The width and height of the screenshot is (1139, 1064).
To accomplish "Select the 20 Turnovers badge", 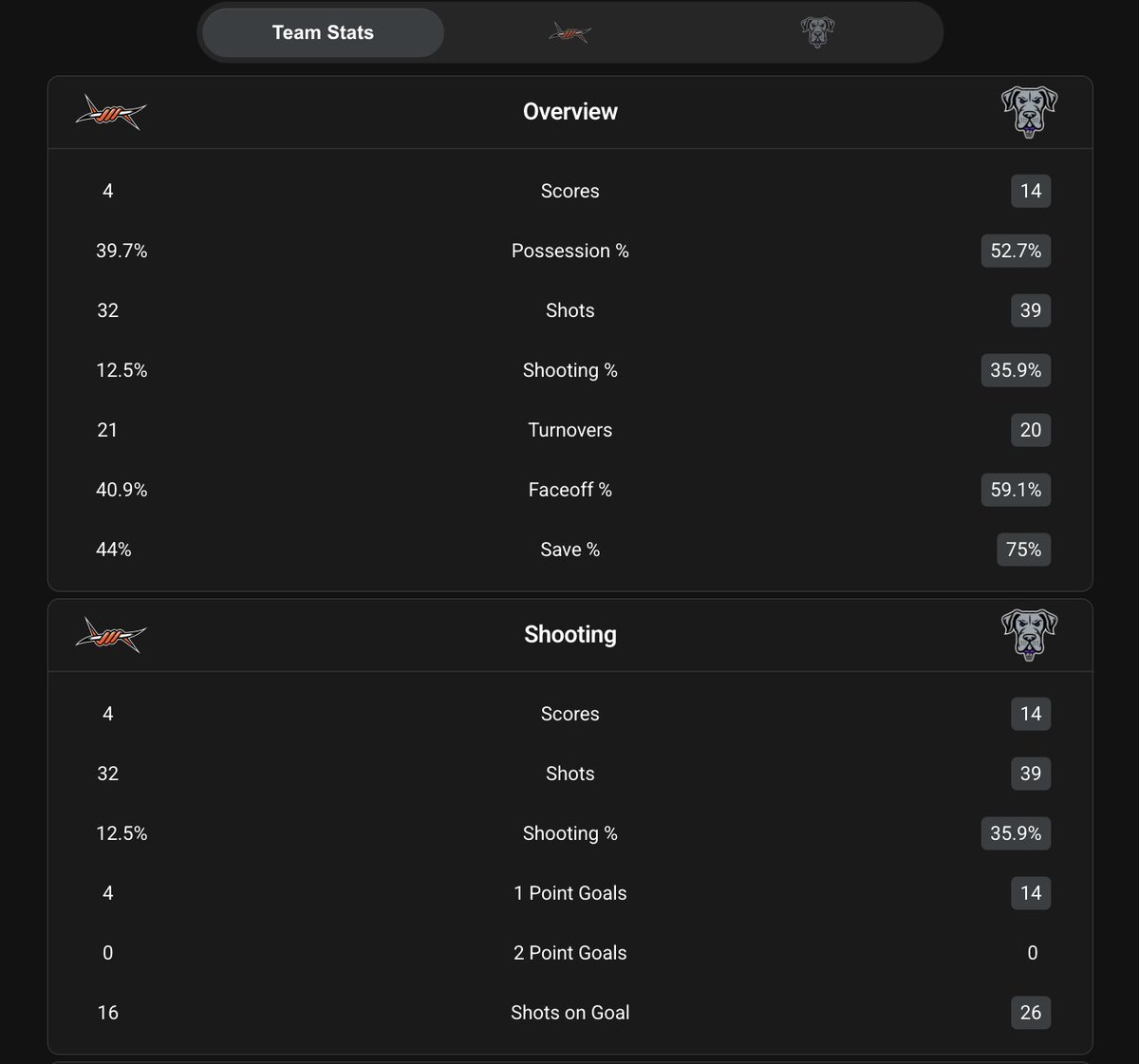I will (1031, 430).
